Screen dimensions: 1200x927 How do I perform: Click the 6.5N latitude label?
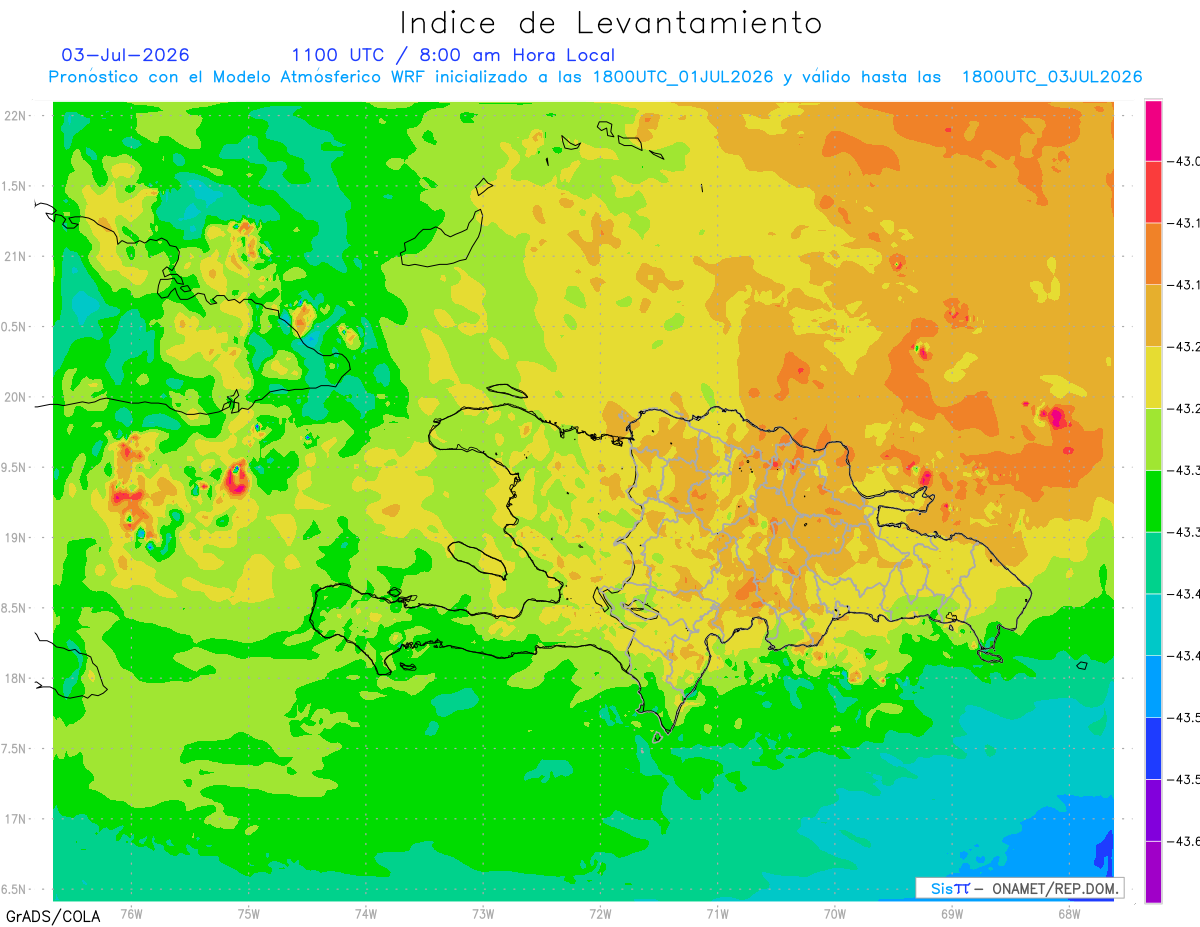coord(14,889)
